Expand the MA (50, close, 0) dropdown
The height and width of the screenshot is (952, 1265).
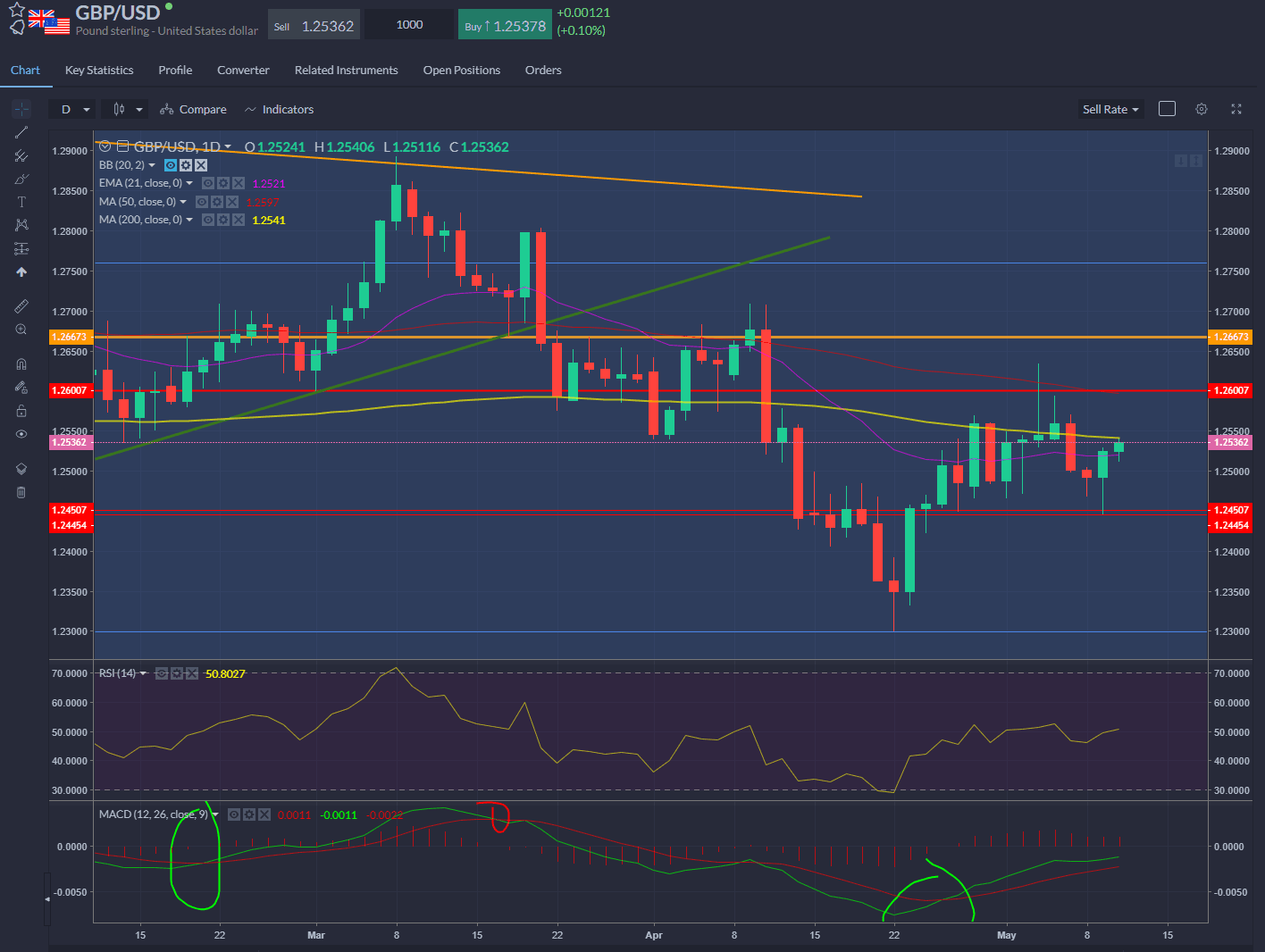pos(183,202)
